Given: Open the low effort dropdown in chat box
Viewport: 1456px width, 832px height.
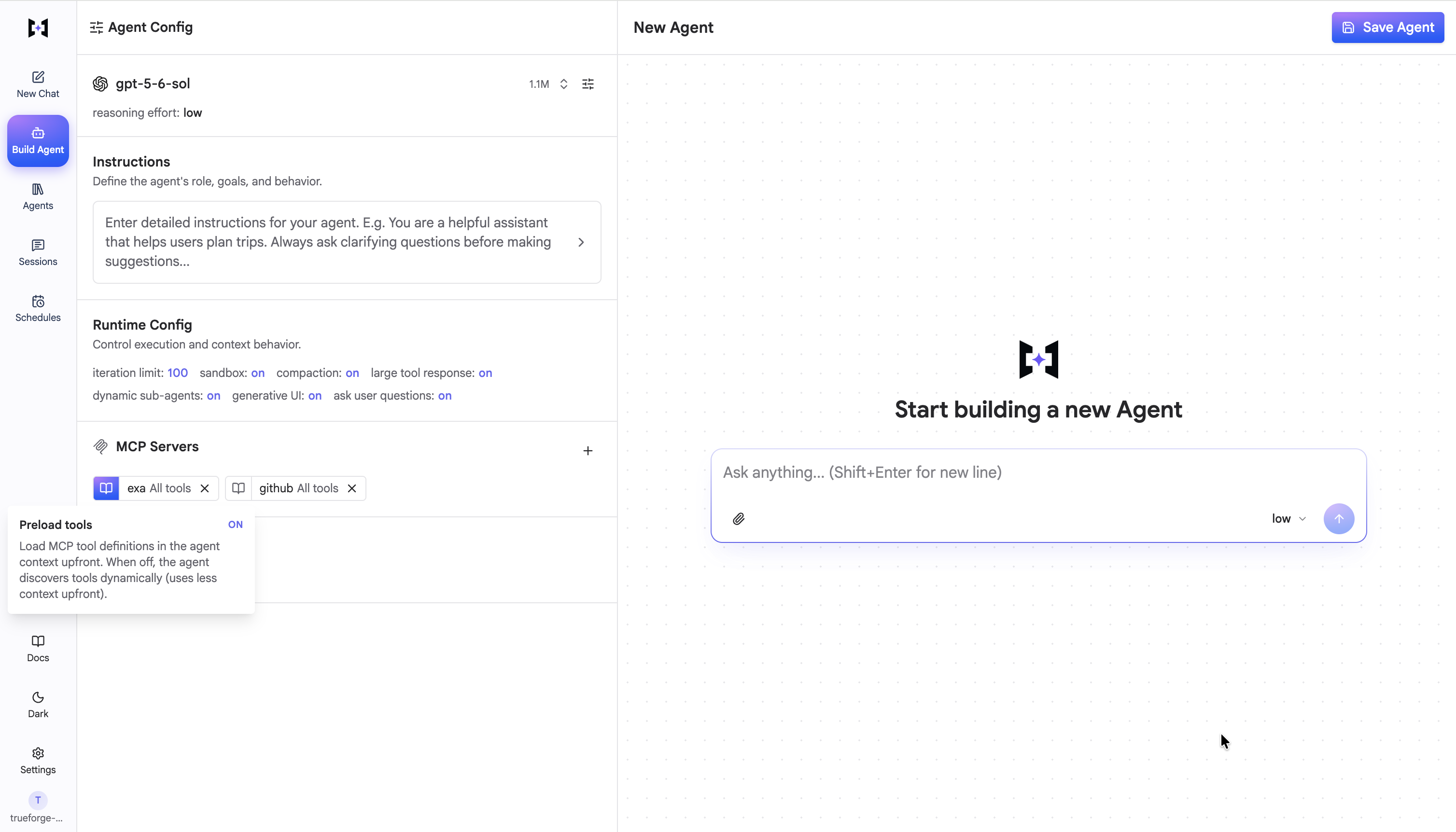Looking at the screenshot, I should 1288,519.
